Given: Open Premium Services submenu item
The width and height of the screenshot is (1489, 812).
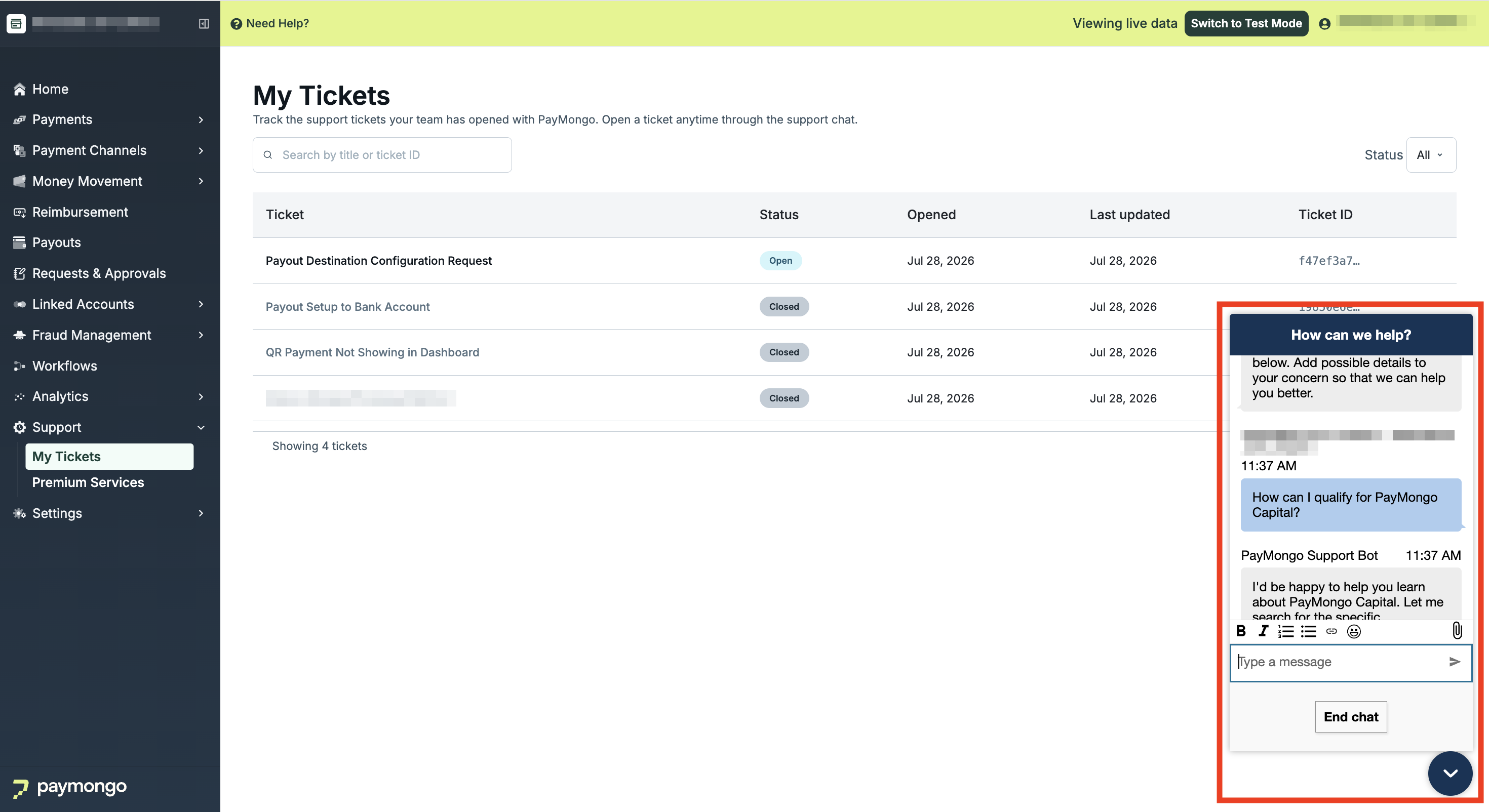Looking at the screenshot, I should [88, 482].
